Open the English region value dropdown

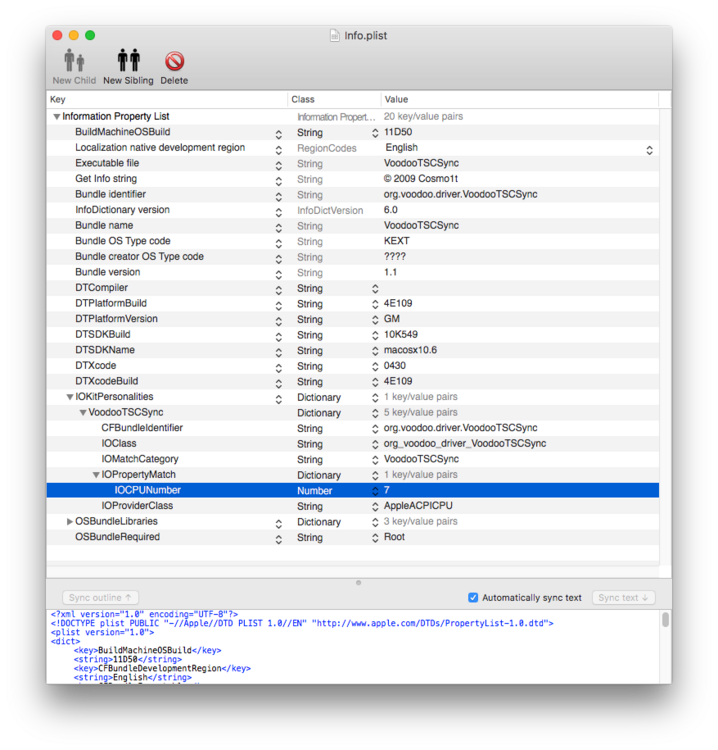click(x=649, y=149)
